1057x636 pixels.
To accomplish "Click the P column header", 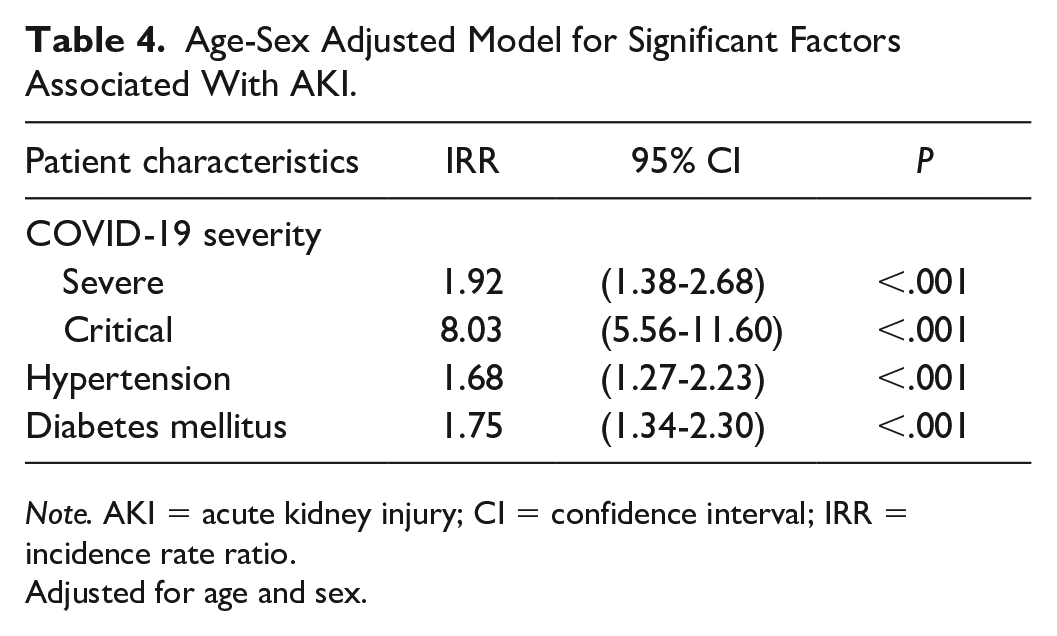I will coord(924,161).
